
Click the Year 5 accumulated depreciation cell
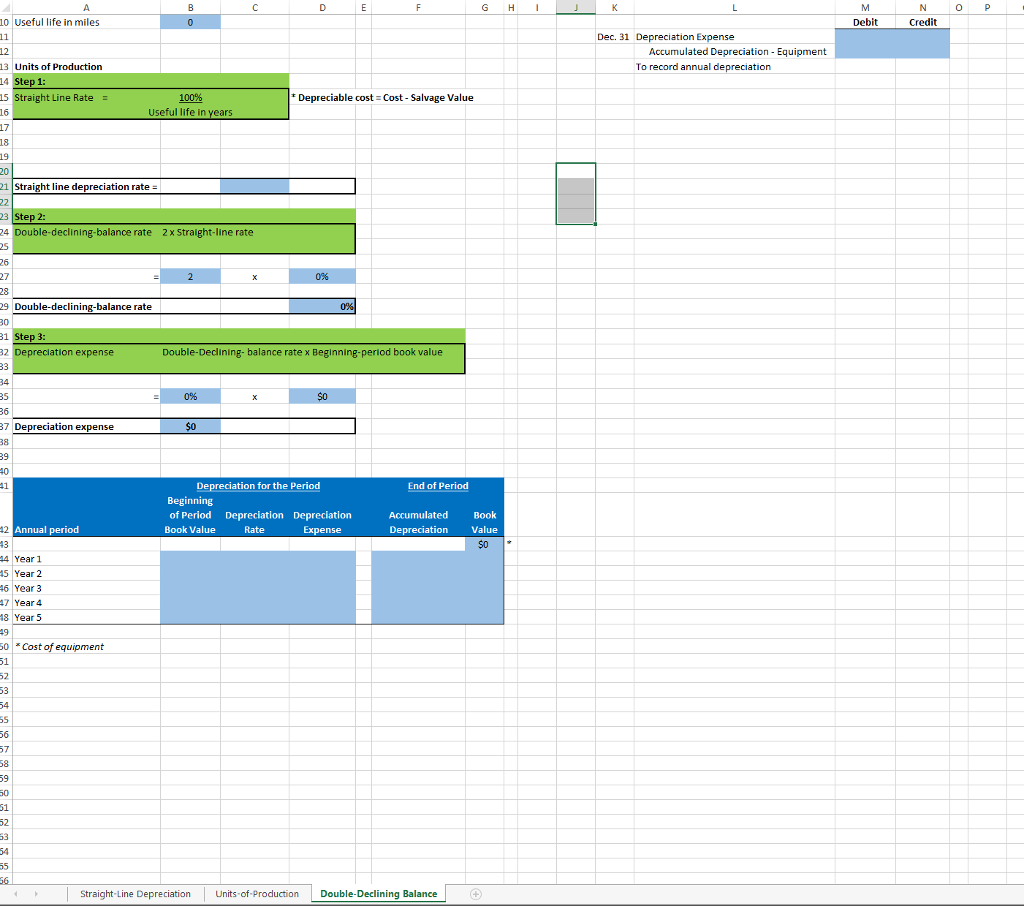pyautogui.click(x=419, y=617)
